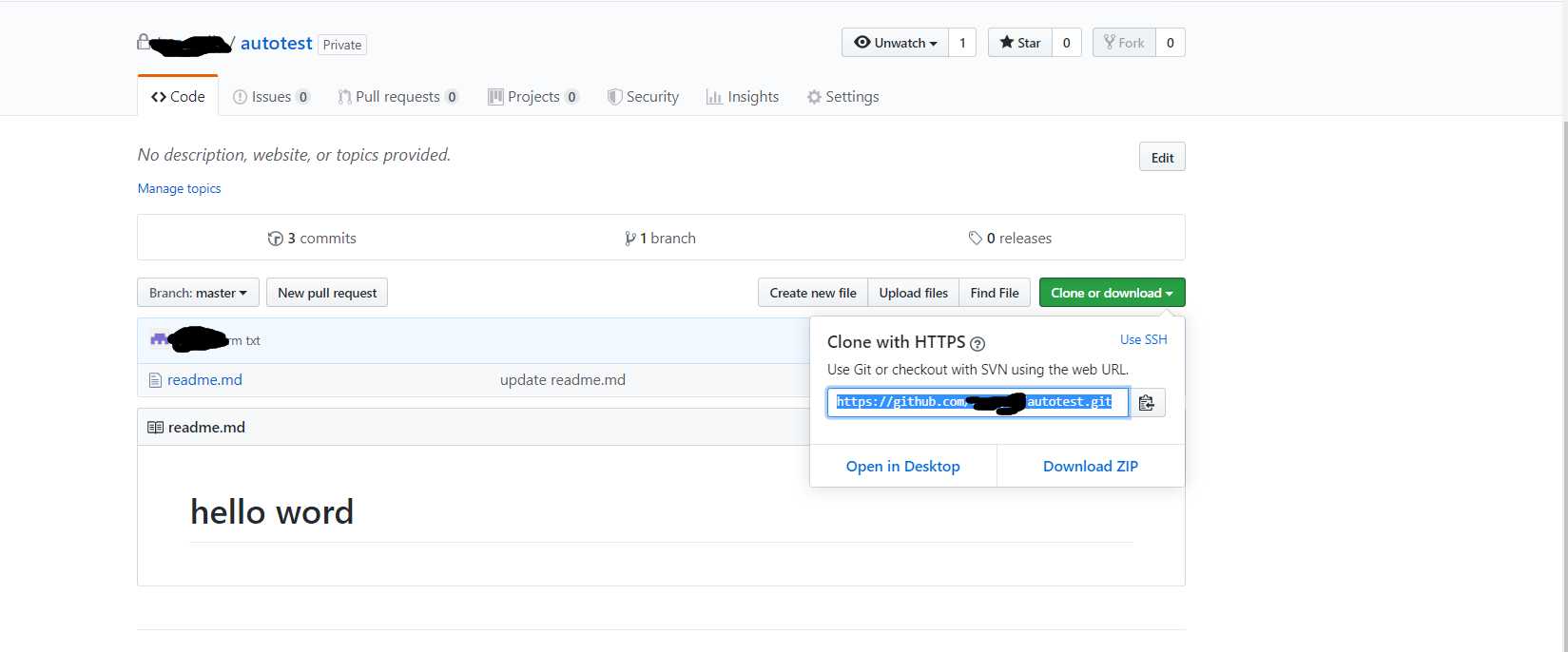1568x652 pixels.
Task: Click New pull request button
Action: [x=327, y=293]
